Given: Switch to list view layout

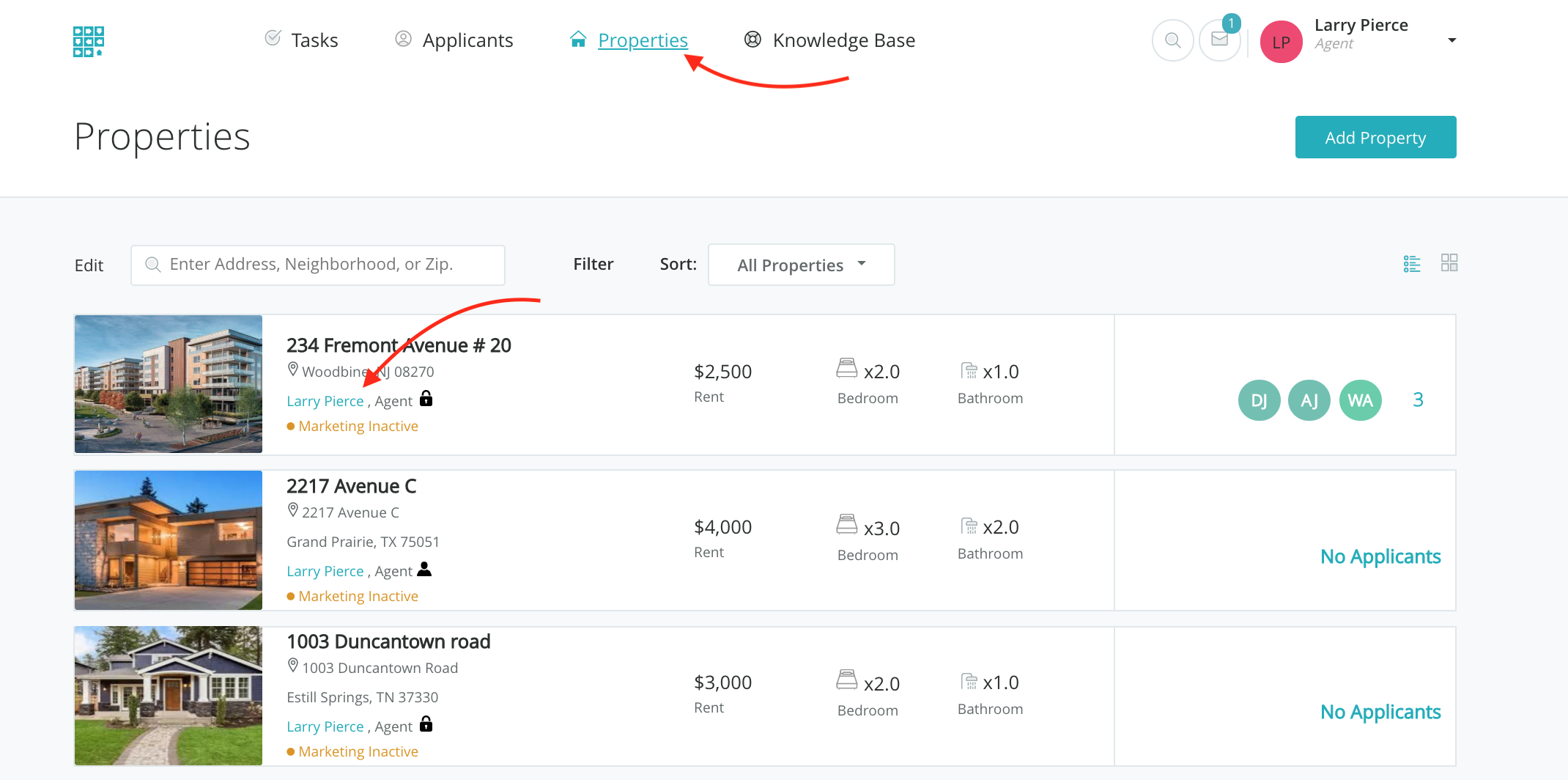Looking at the screenshot, I should tap(1411, 264).
